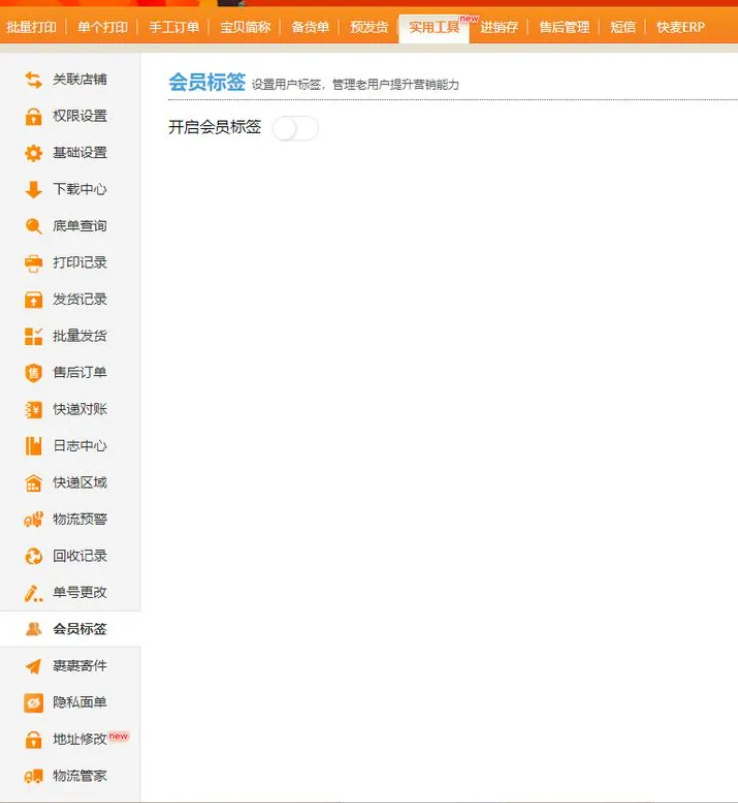Image resolution: width=738 pixels, height=803 pixels.
Task: Click the 隐私面单 hidden eye icon
Action: click(33, 703)
